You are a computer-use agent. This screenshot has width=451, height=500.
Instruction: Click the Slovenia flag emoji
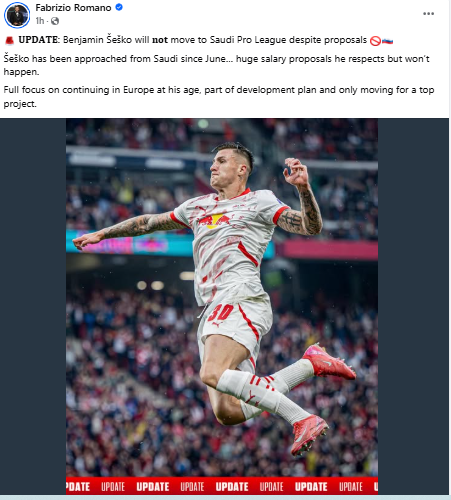(x=387, y=41)
